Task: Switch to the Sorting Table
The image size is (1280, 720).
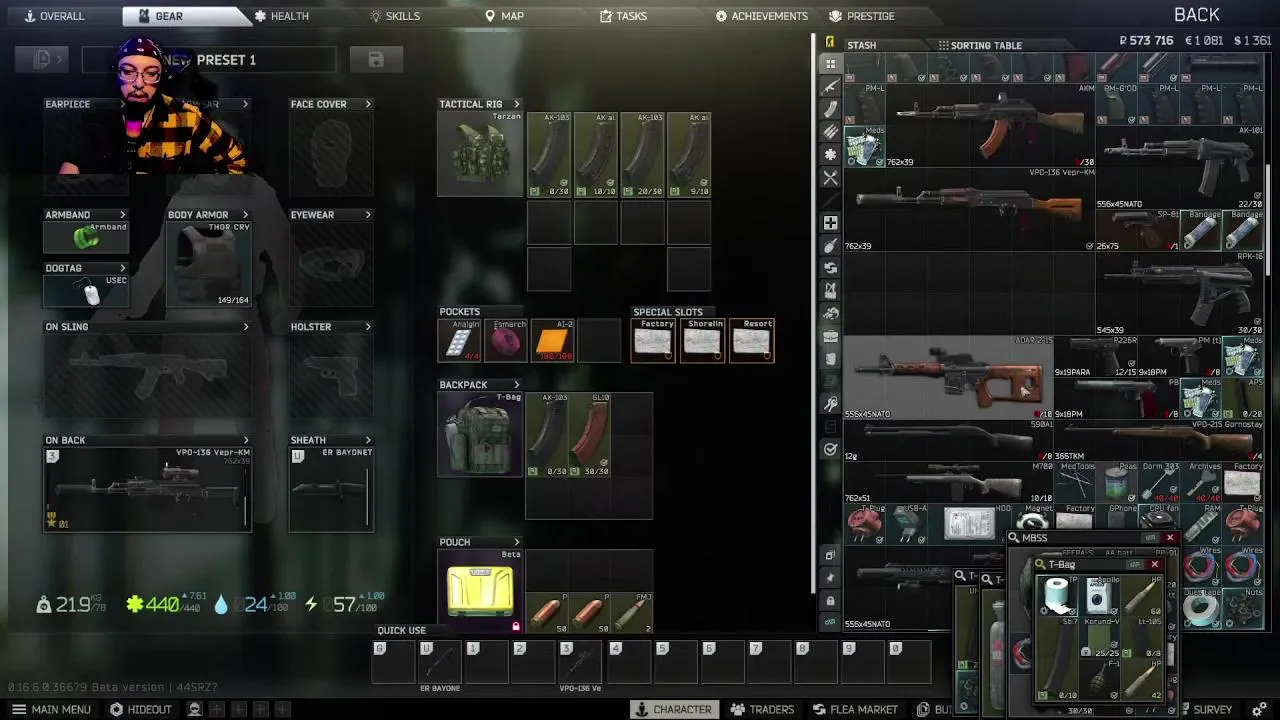Action: [980, 45]
